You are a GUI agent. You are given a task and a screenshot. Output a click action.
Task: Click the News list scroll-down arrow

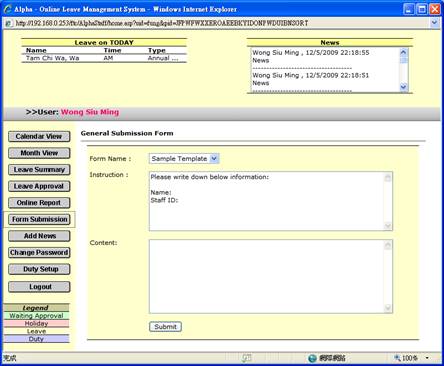403,87
